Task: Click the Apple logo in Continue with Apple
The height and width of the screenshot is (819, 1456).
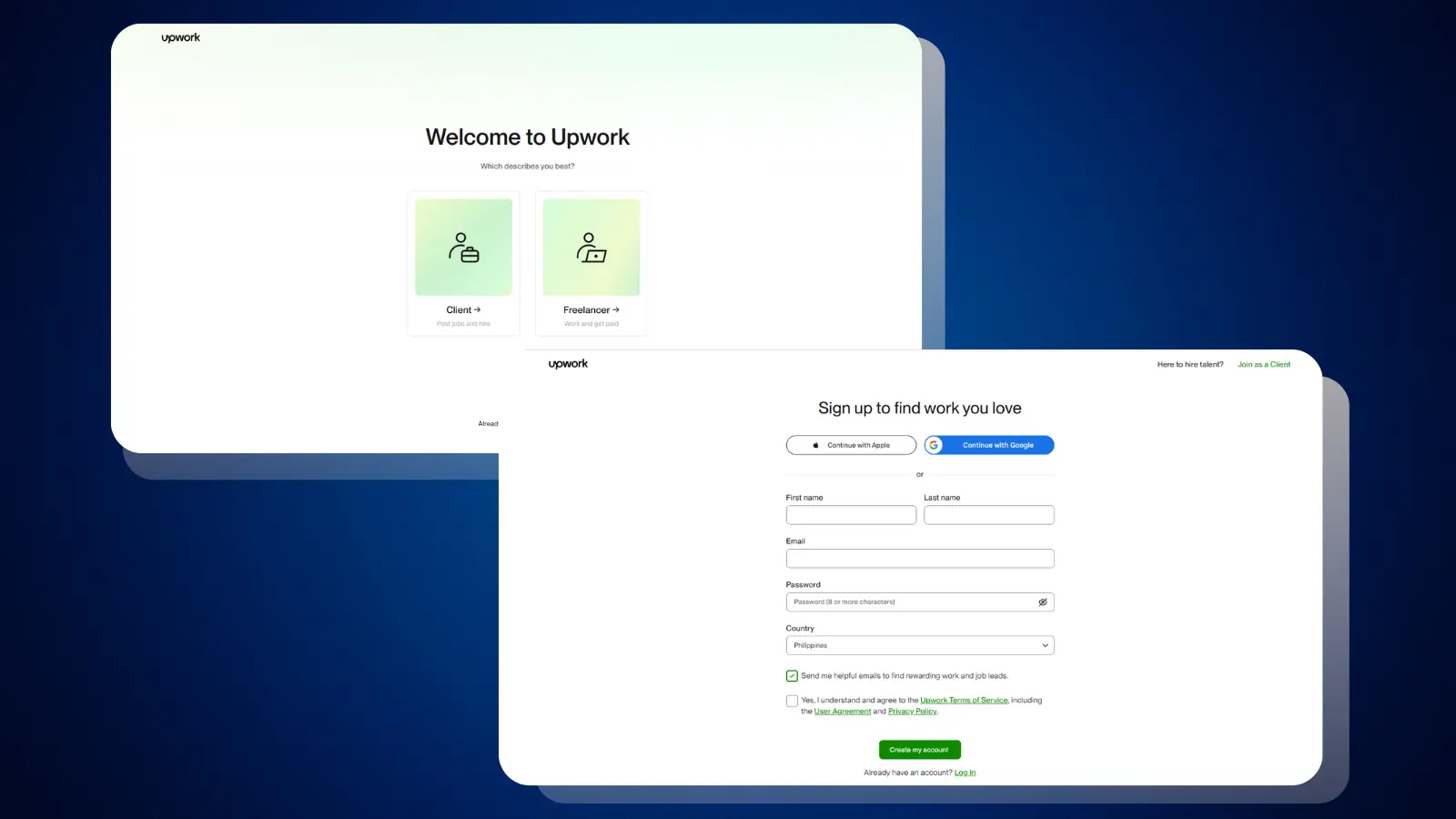Action: pos(815,445)
